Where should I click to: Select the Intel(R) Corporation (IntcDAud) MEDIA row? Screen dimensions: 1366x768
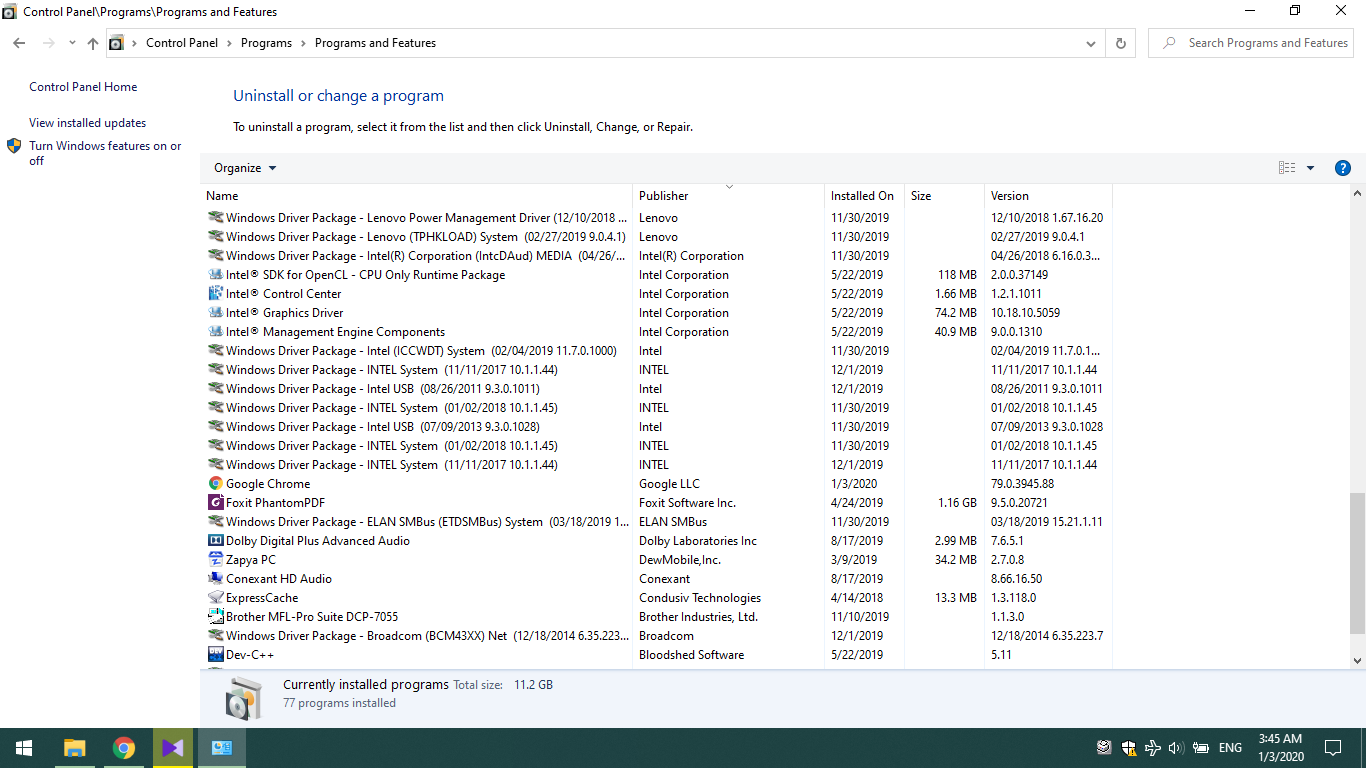point(656,256)
